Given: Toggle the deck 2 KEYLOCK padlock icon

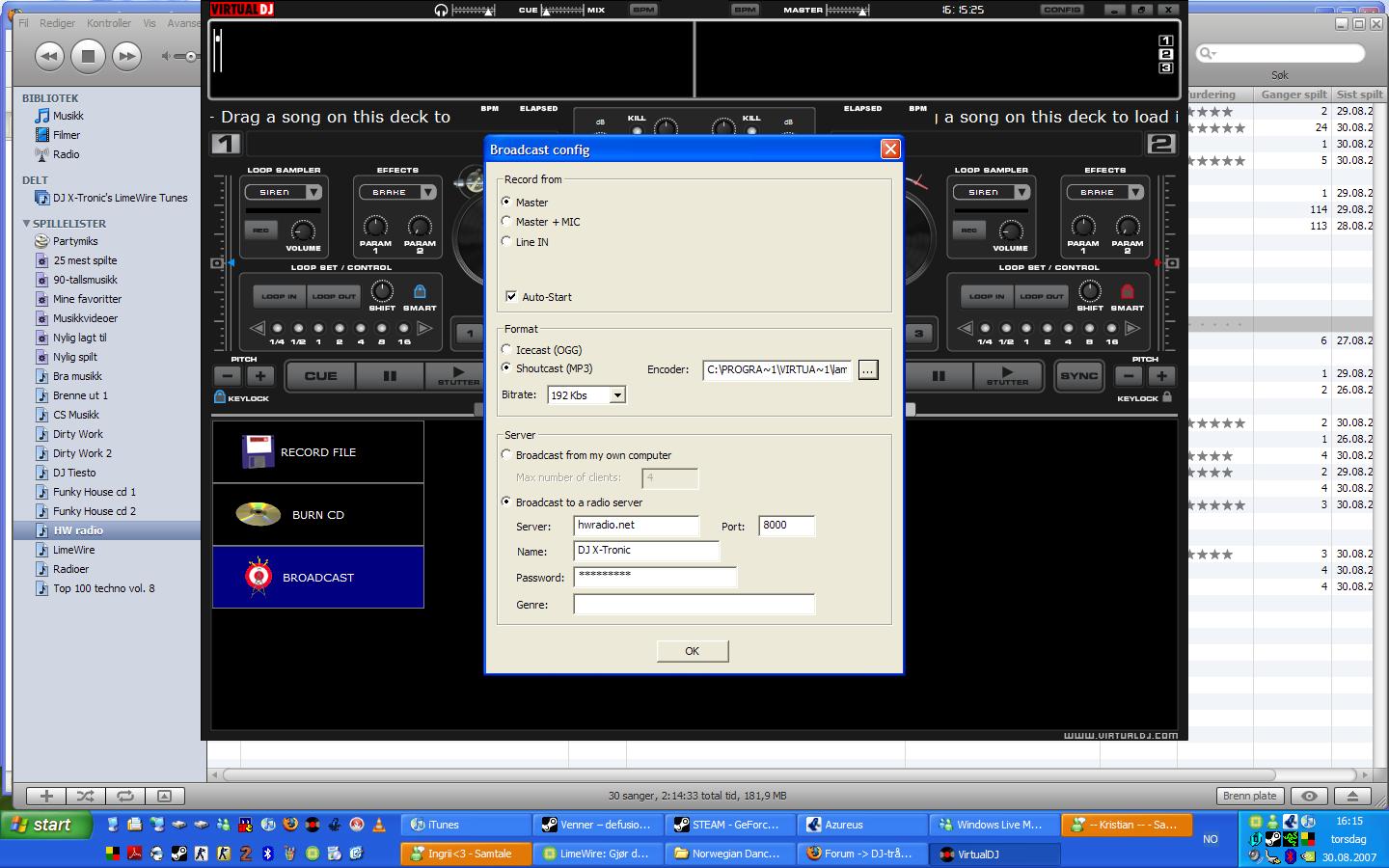Looking at the screenshot, I should [x=1167, y=396].
